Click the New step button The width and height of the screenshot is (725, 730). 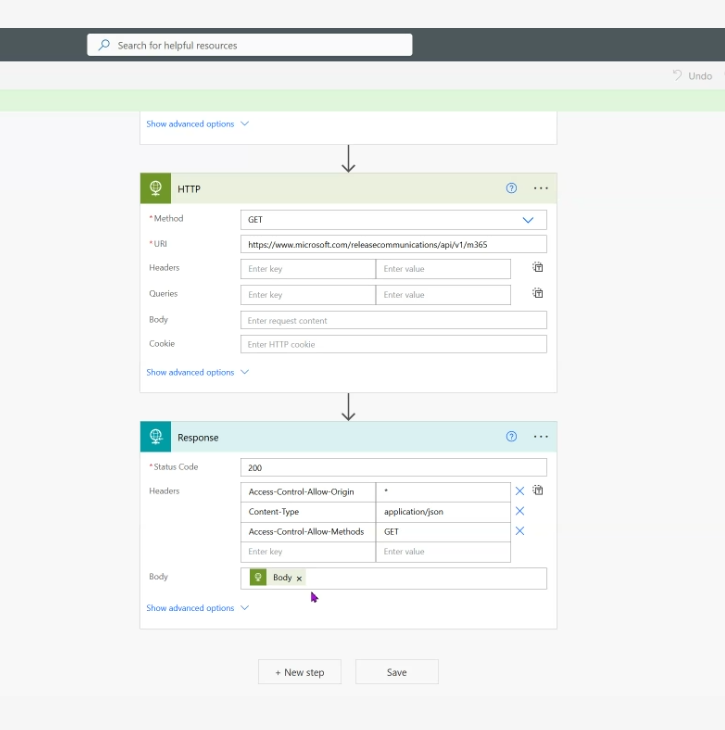click(x=300, y=672)
